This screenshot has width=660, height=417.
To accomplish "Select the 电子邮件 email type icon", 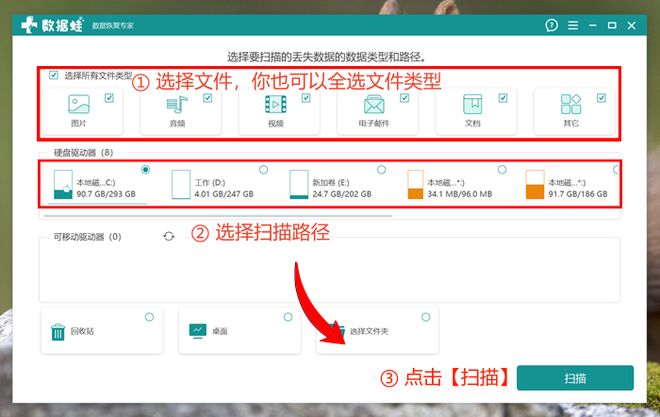I will [374, 104].
